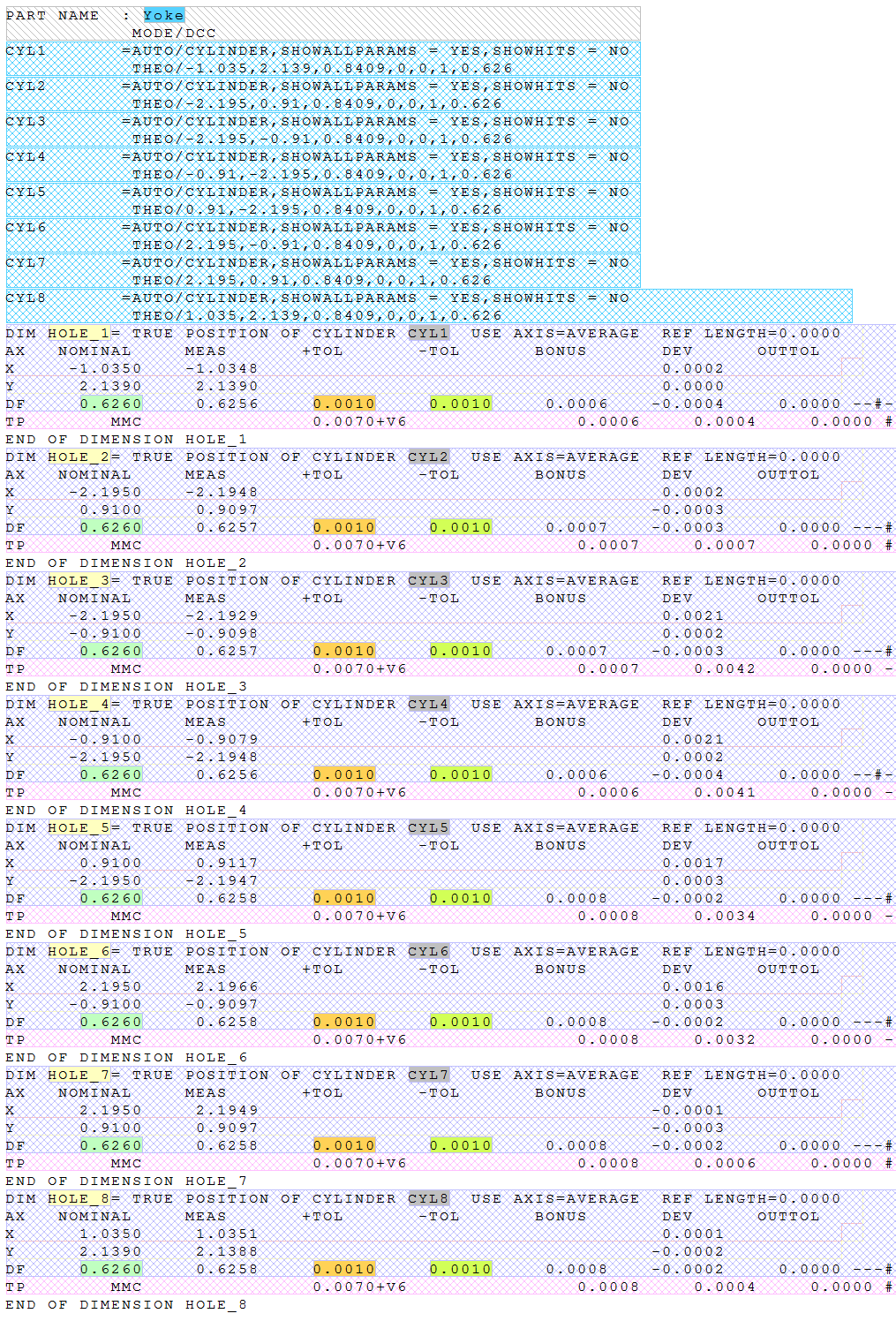Click SHOWHITS = NO on the CYL2 line

pyautogui.click(x=561, y=86)
